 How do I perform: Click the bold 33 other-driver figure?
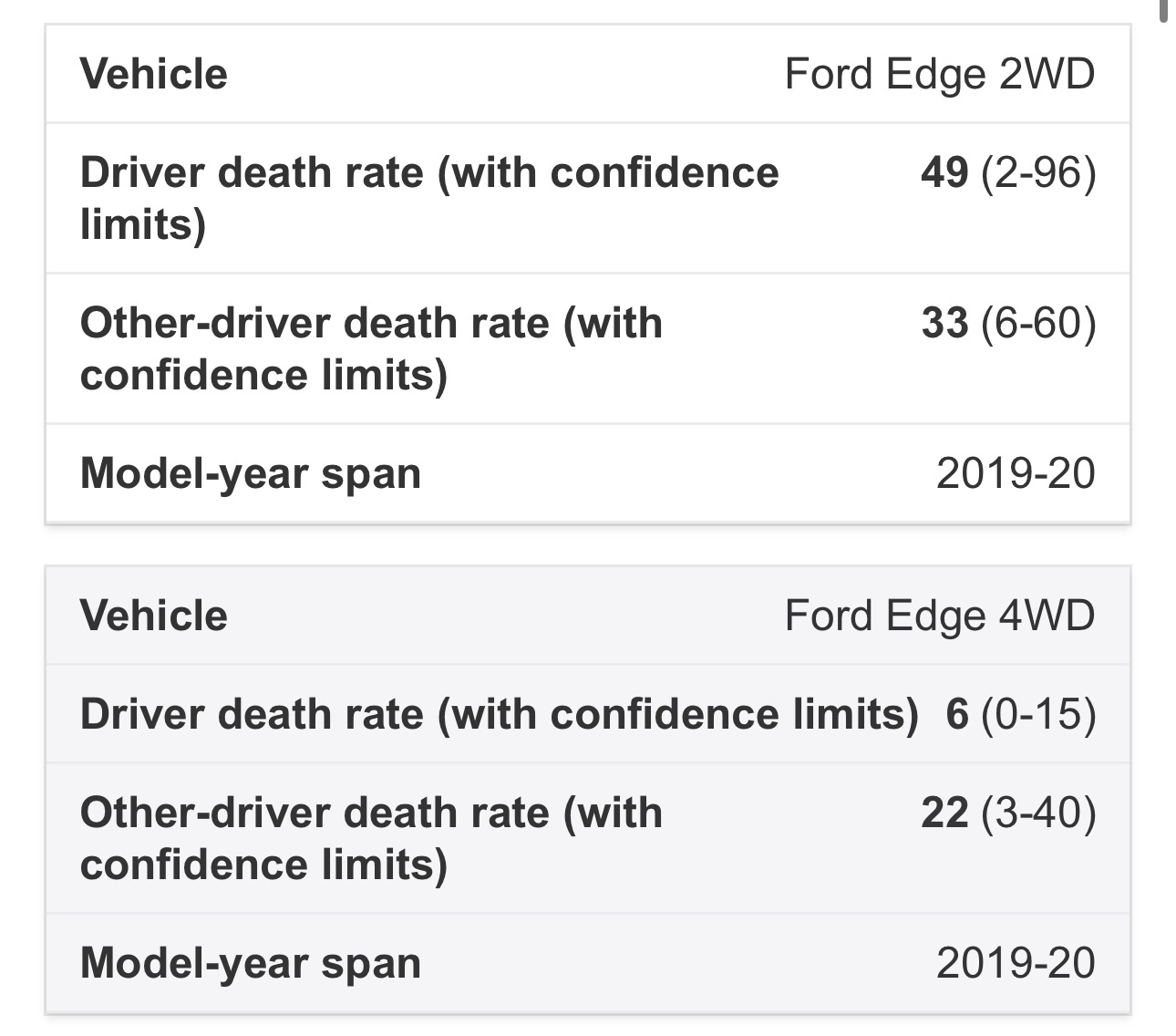click(944, 323)
